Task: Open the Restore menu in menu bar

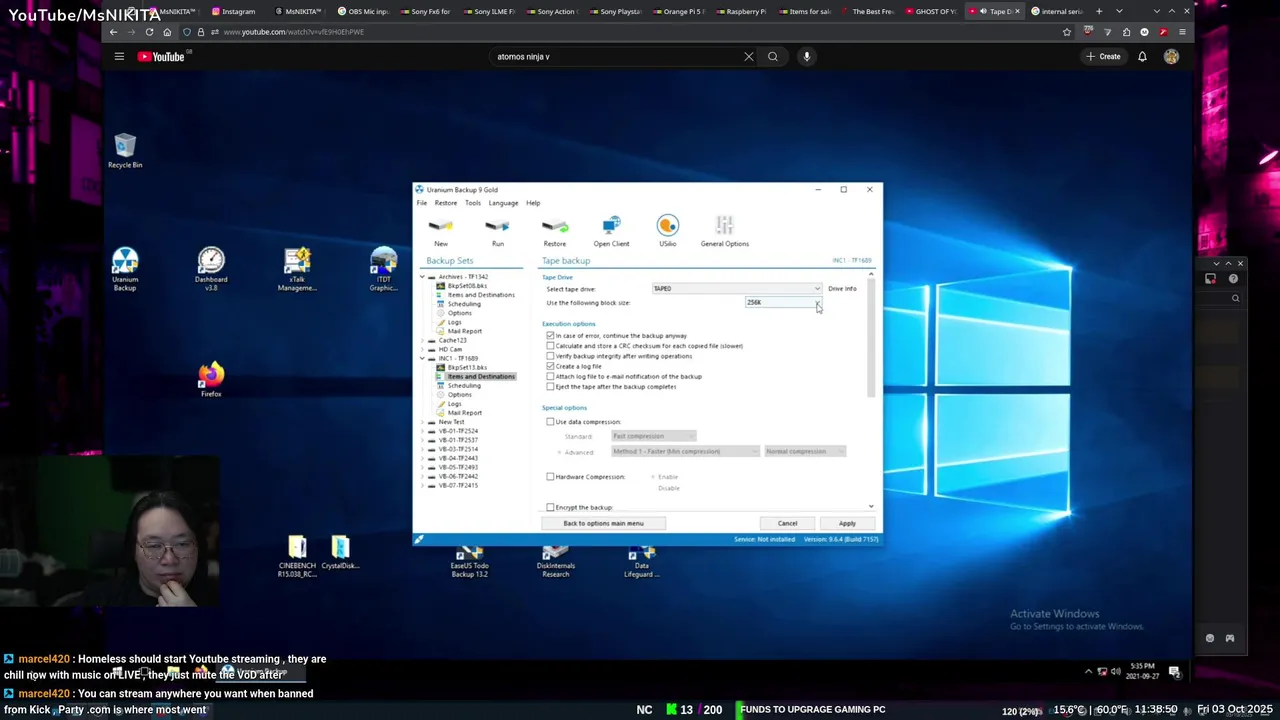Action: point(446,203)
